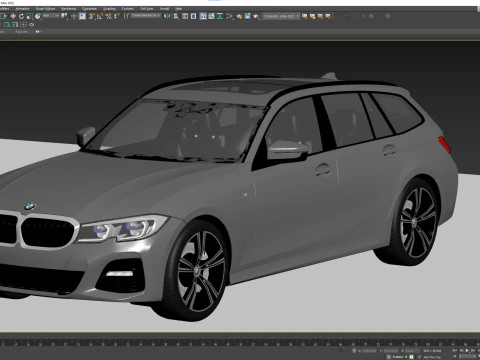Click the second-row oval shape icon
Viewport: 480px width, 360px height.
32,25
